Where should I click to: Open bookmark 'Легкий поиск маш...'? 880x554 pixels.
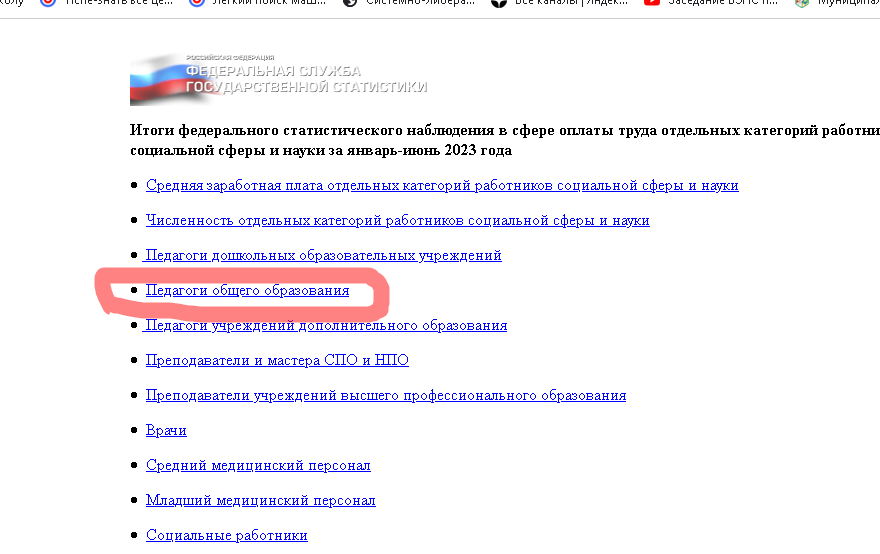pyautogui.click(x=258, y=3)
